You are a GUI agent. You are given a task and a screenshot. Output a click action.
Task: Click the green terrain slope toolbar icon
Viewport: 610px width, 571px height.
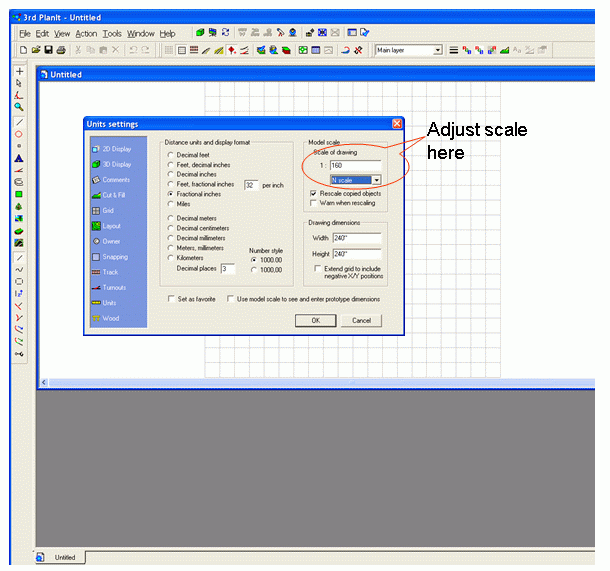[505, 50]
